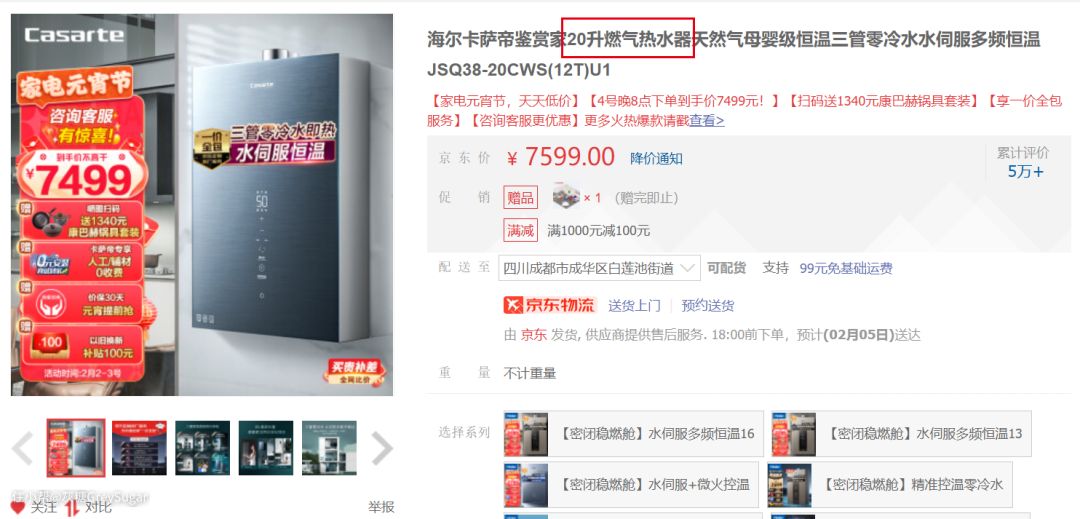
Task: Show next thumbnails with right arrow
Action: click(382, 448)
